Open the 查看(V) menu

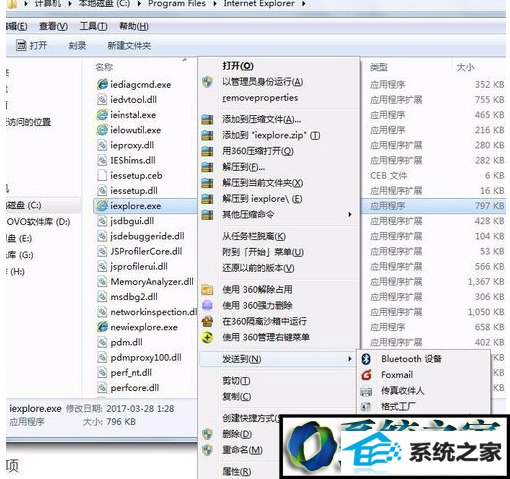click(53, 26)
